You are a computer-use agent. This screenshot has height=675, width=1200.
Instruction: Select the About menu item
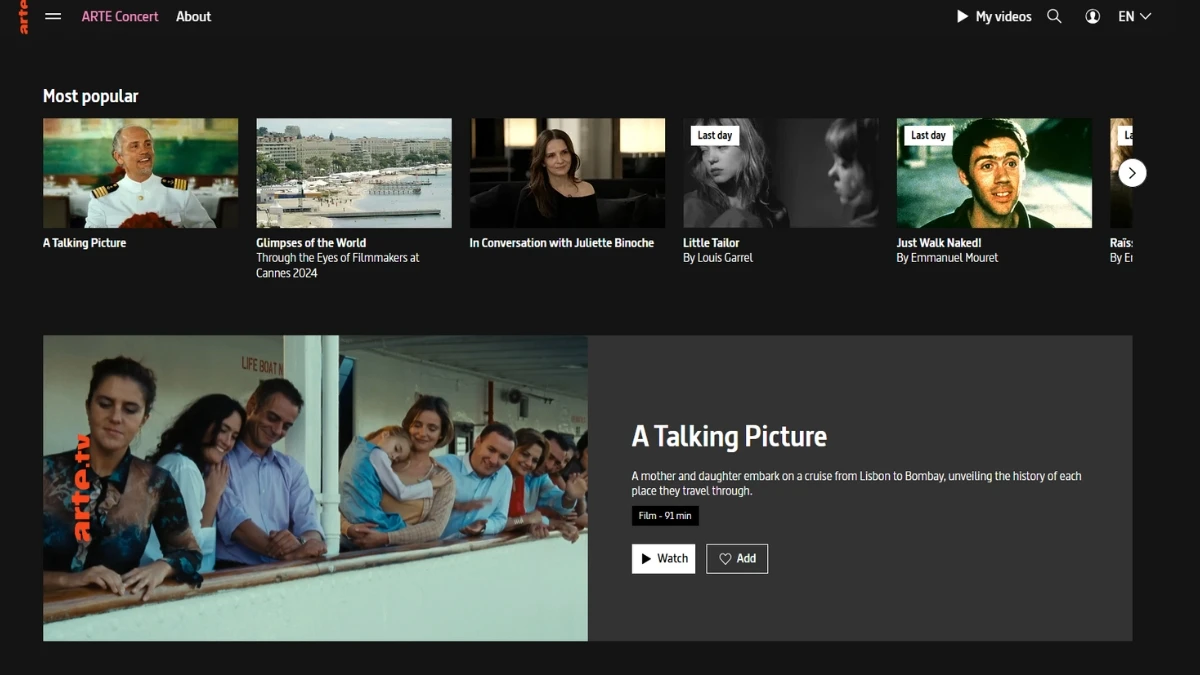pos(193,16)
